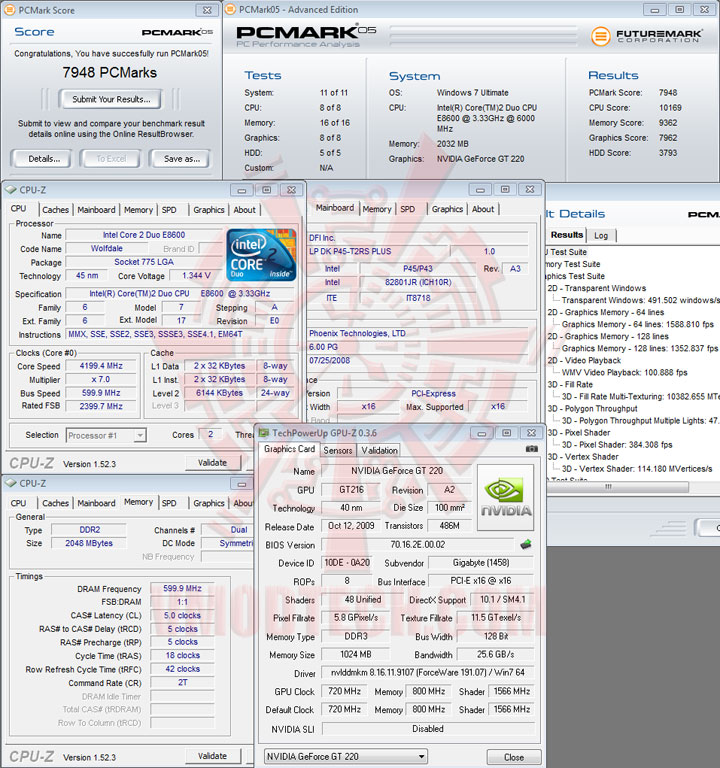
Task: Click Submit Your Results button
Action: pos(111,99)
